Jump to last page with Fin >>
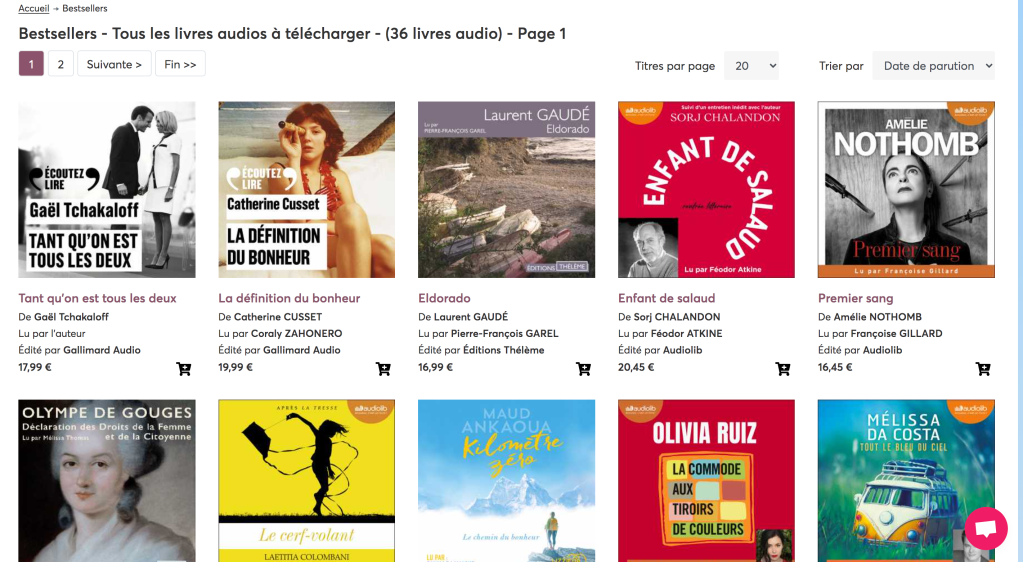 (180, 64)
